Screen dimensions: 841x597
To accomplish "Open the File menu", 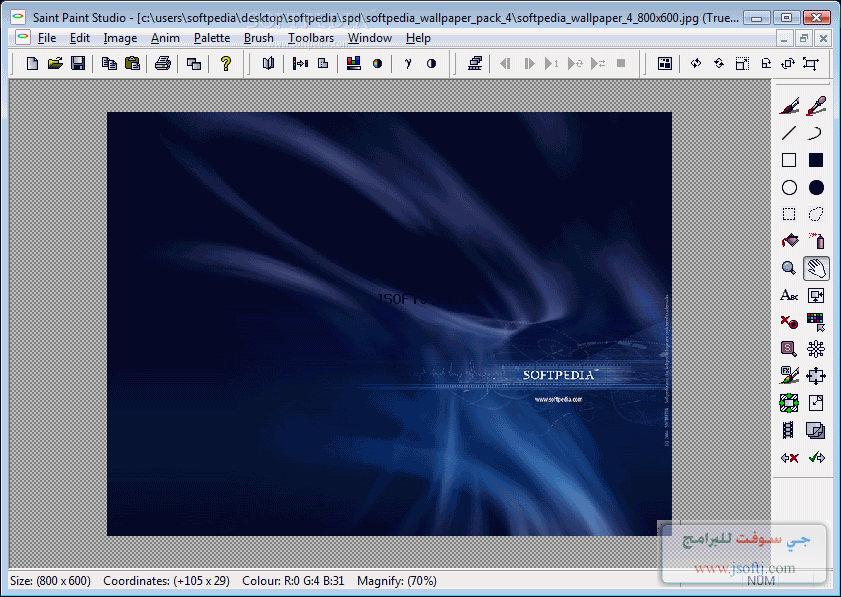I will pos(47,38).
